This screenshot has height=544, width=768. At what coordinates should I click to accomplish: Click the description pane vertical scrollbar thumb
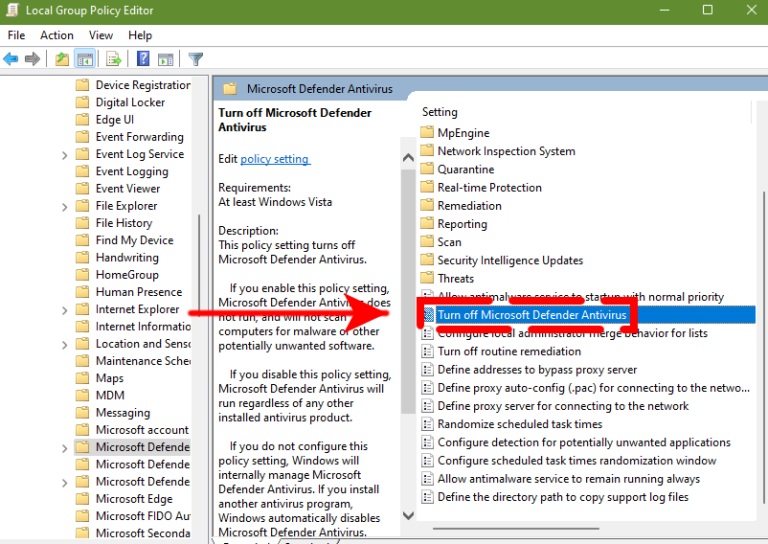click(x=408, y=291)
